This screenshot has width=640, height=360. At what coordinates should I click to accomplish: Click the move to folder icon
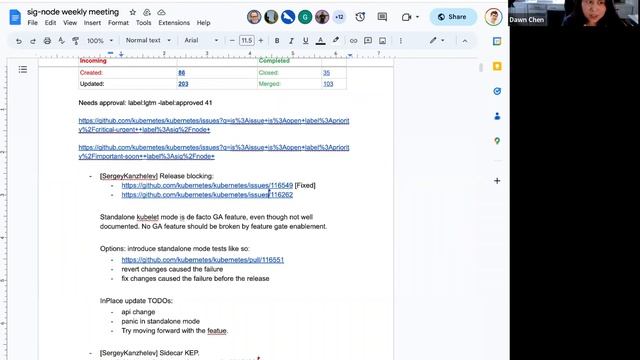pyautogui.click(x=147, y=12)
